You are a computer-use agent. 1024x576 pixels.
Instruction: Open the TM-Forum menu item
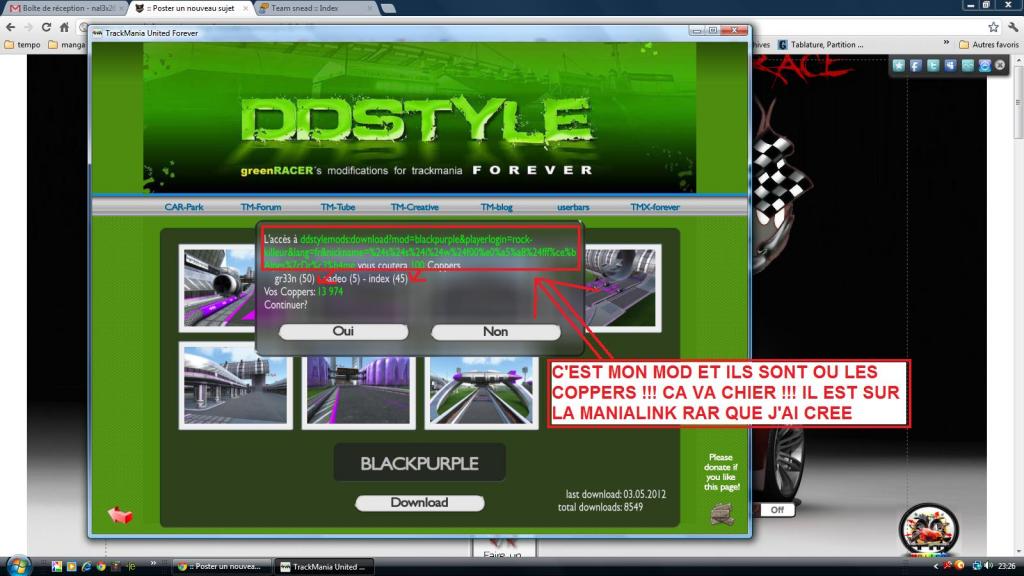pos(261,207)
